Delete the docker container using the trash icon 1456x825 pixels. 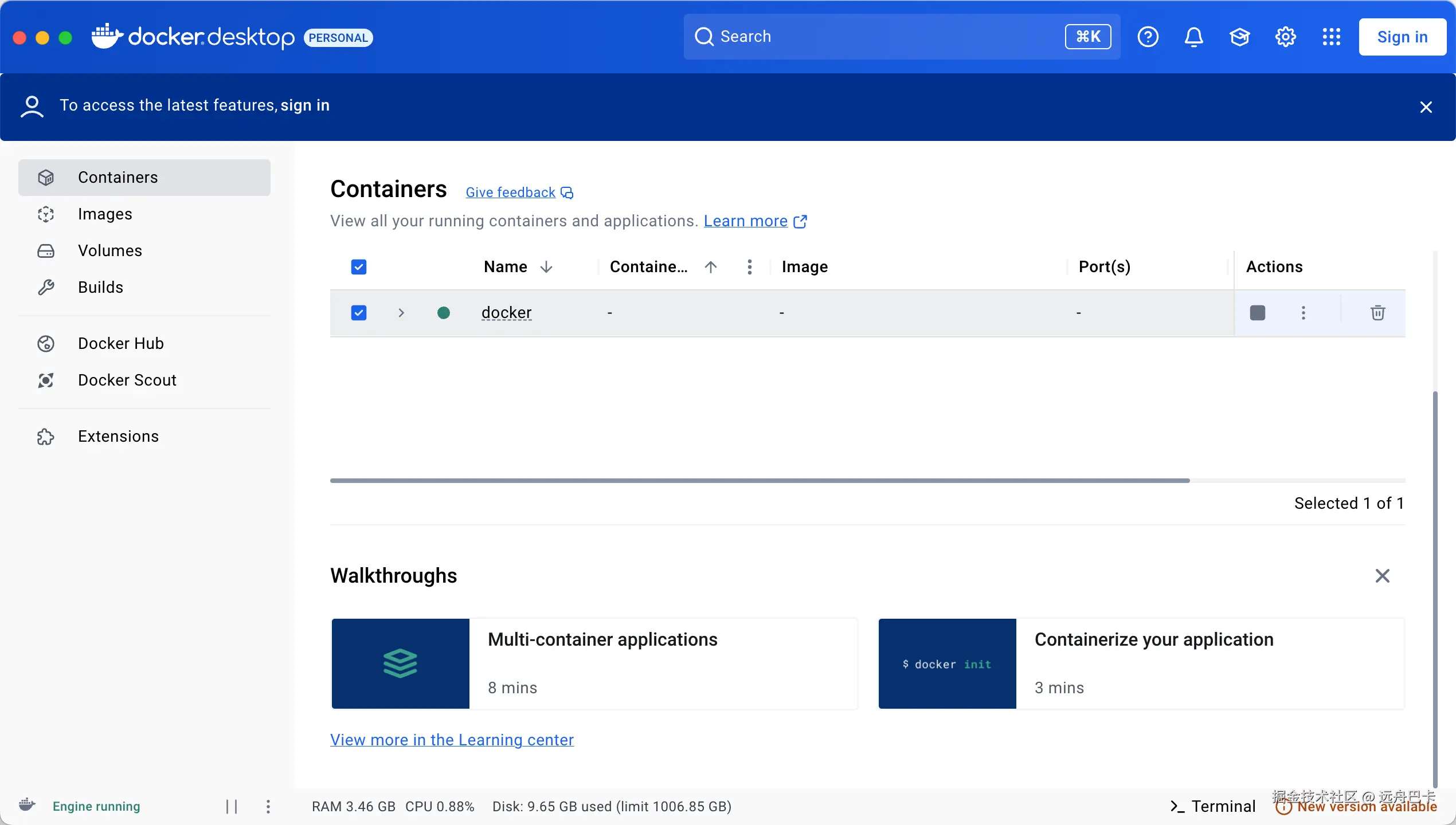tap(1377, 313)
